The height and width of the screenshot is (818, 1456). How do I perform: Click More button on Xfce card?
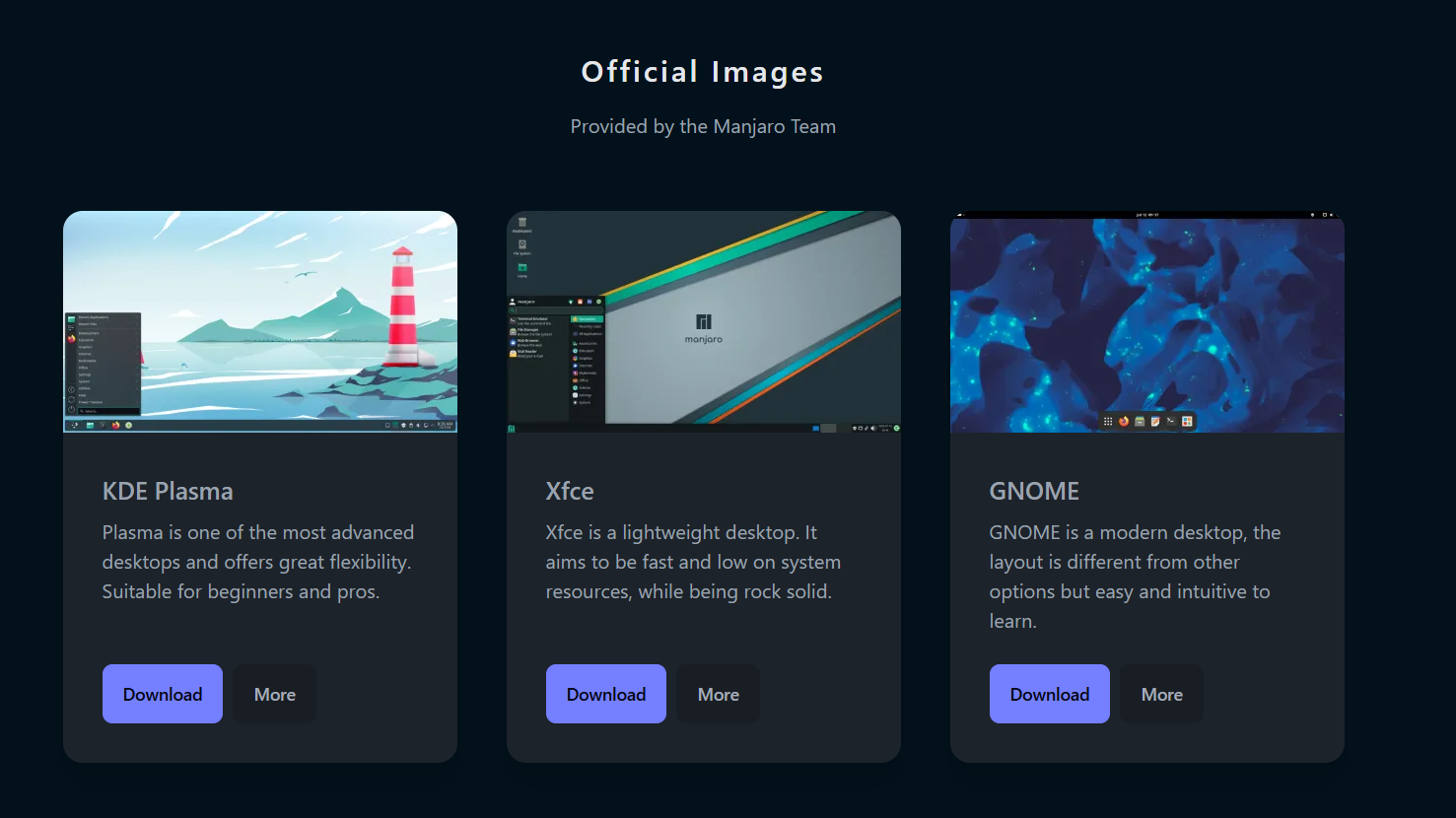point(719,694)
